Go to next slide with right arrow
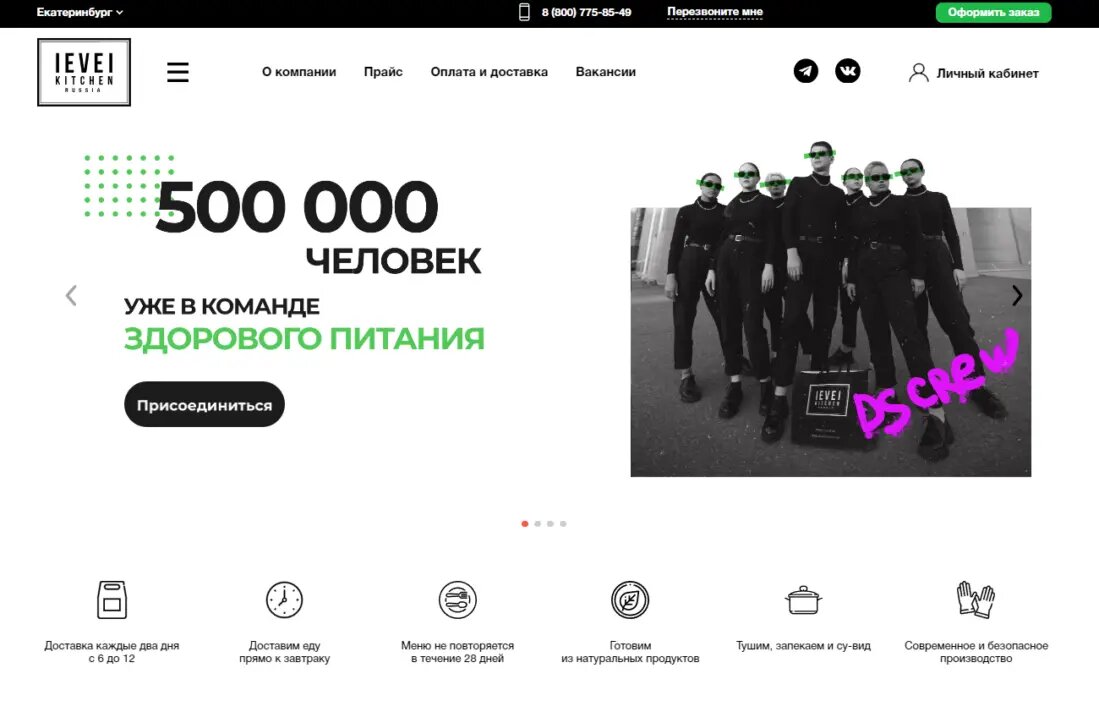 pyautogui.click(x=1017, y=296)
